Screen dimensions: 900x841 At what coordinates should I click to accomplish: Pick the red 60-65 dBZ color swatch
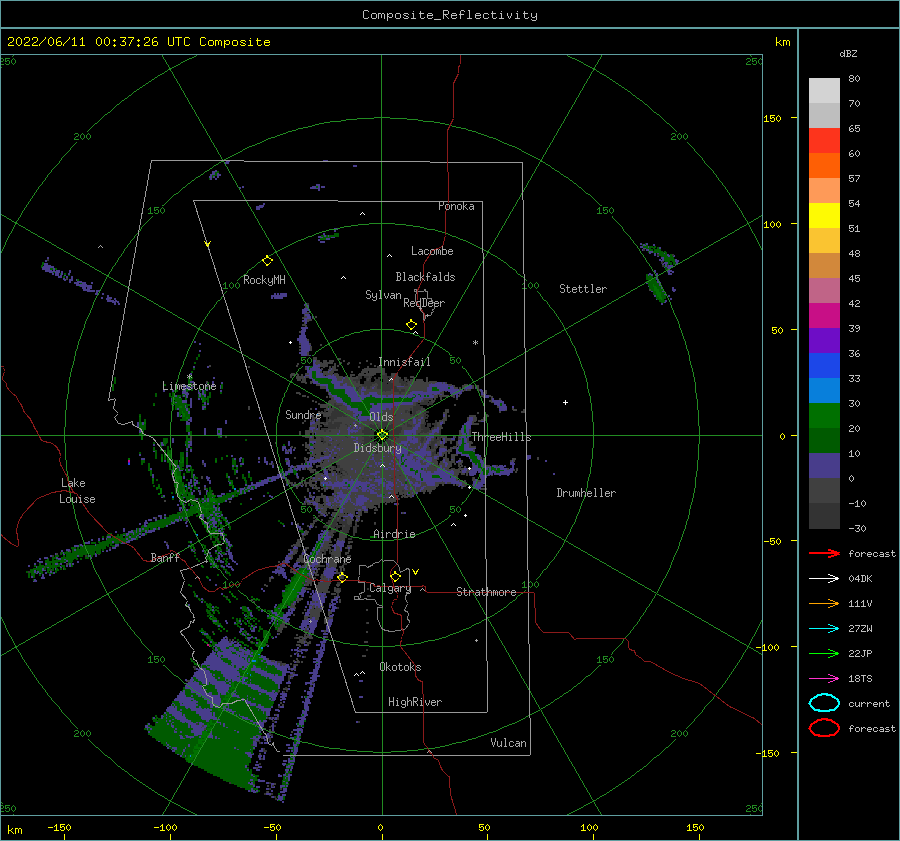[x=824, y=141]
